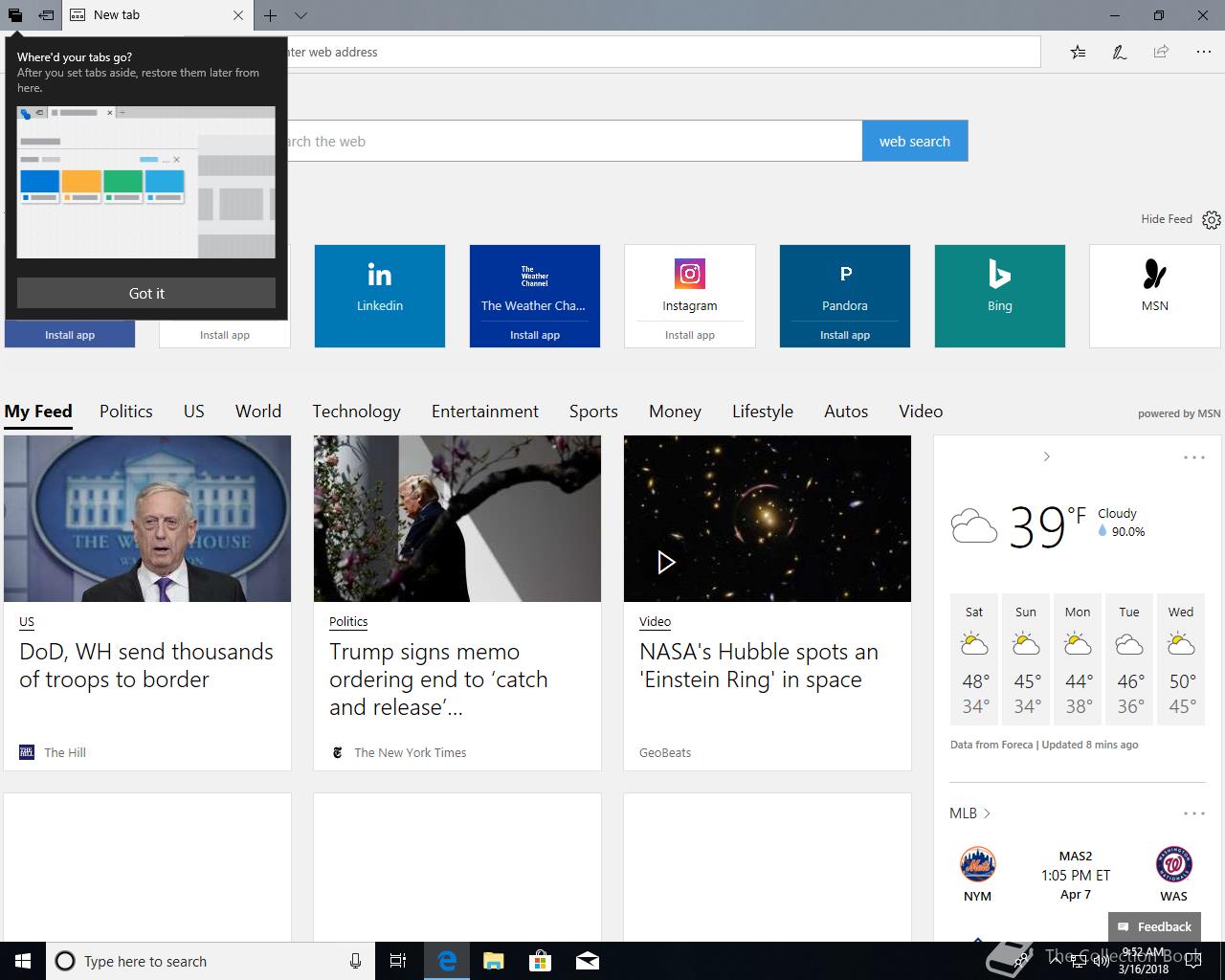The image size is (1225, 980).
Task: Open File Explorer from taskbar
Action: pyautogui.click(x=494, y=961)
